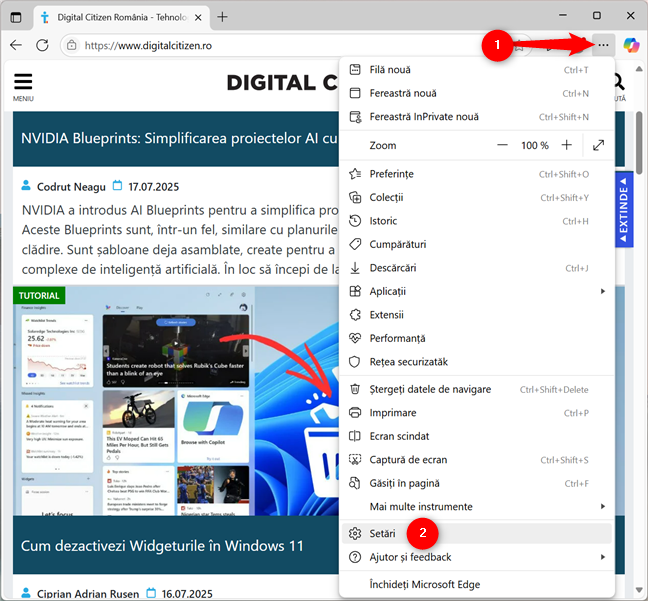This screenshot has height=601, width=648.
Task: Click the Settings and more ellipsis button
Action: coord(601,45)
